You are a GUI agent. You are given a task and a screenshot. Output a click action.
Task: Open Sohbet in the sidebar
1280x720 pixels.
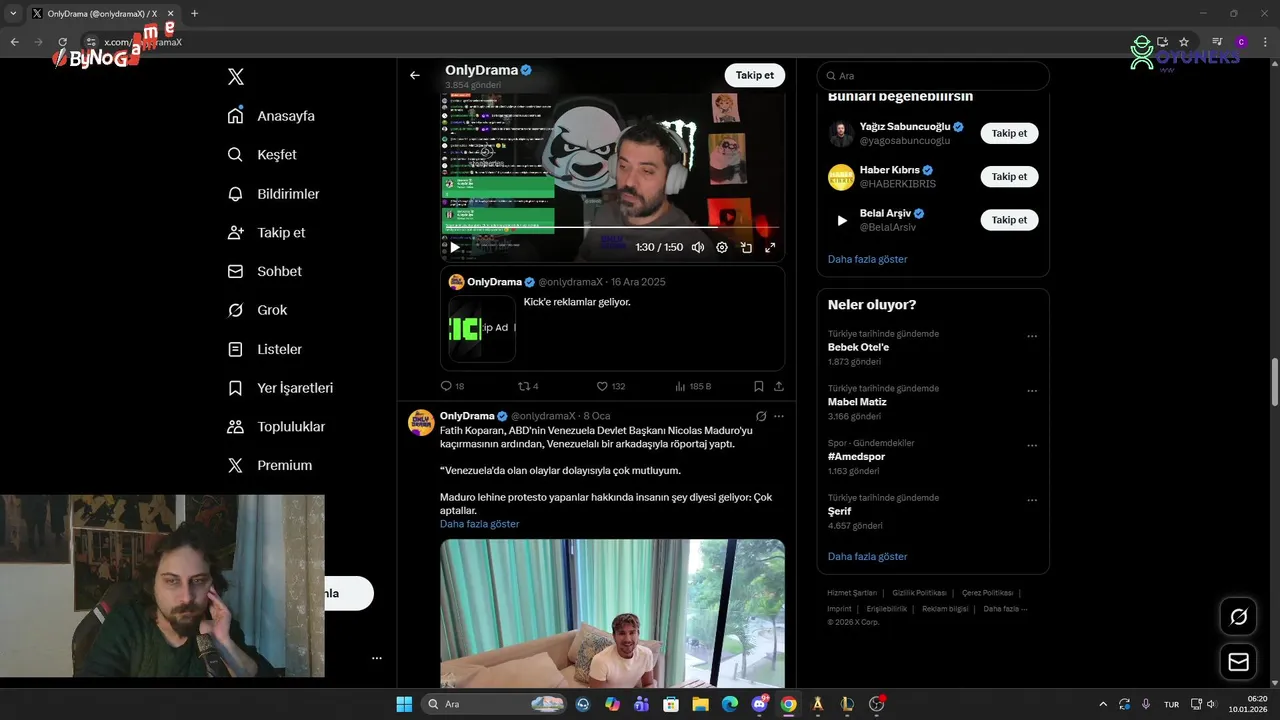coord(264,271)
